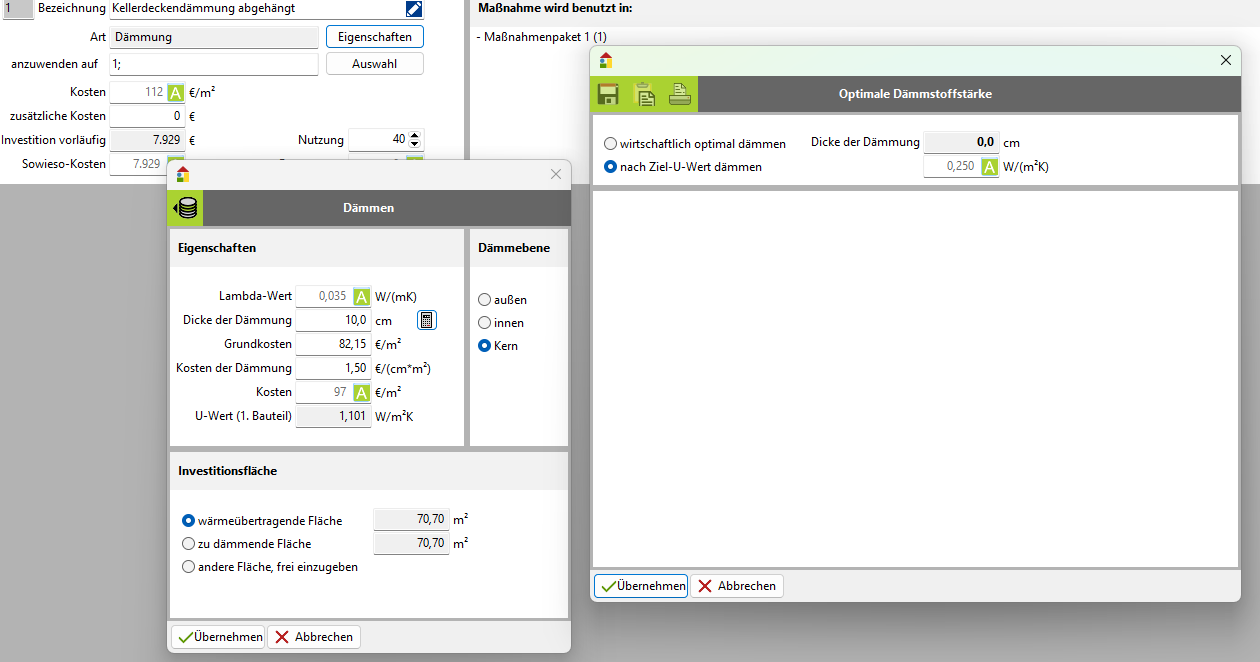Toggle the green A icon beside Lambda-Wert

click(x=362, y=296)
